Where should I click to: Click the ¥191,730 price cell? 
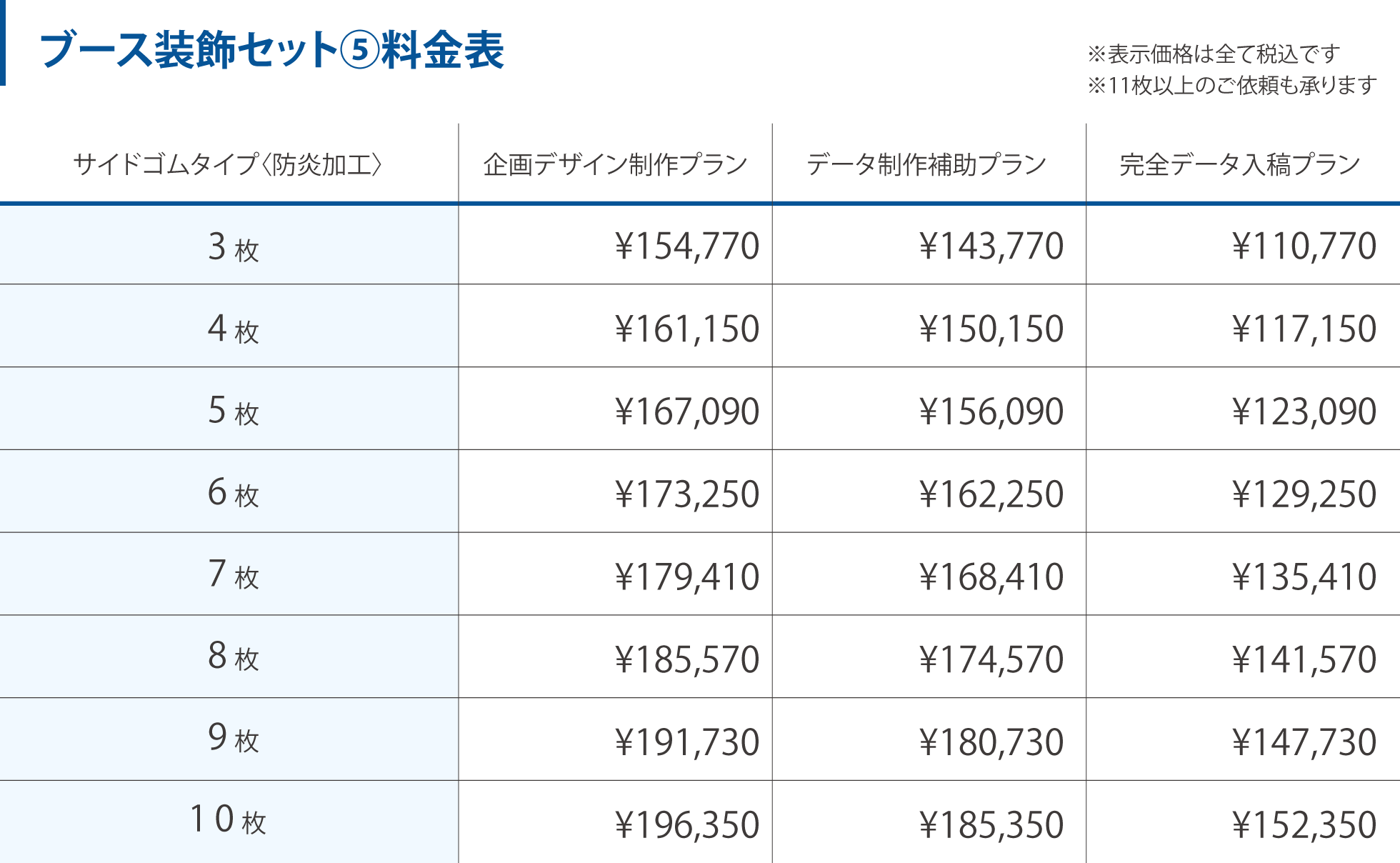click(x=686, y=742)
